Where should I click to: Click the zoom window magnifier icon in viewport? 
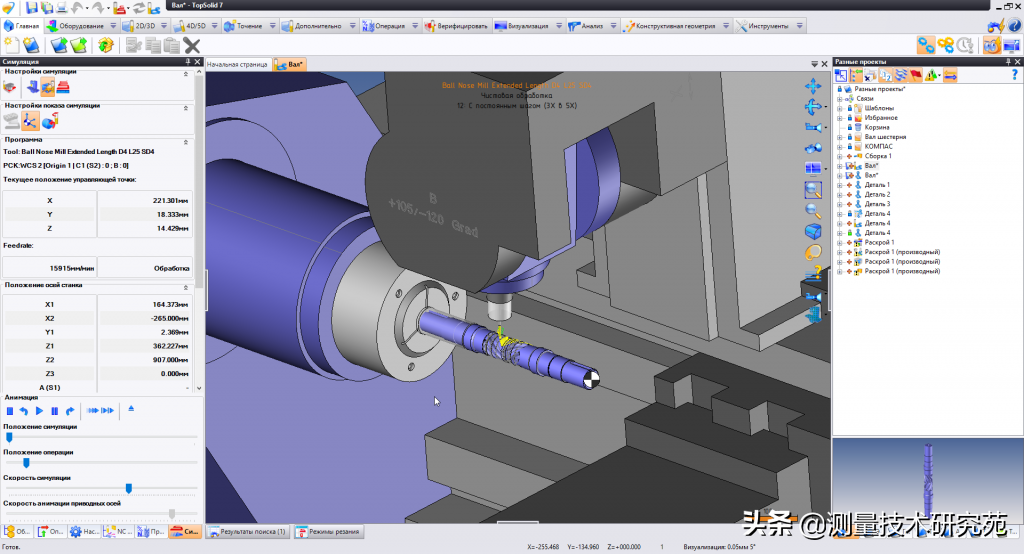[x=813, y=190]
